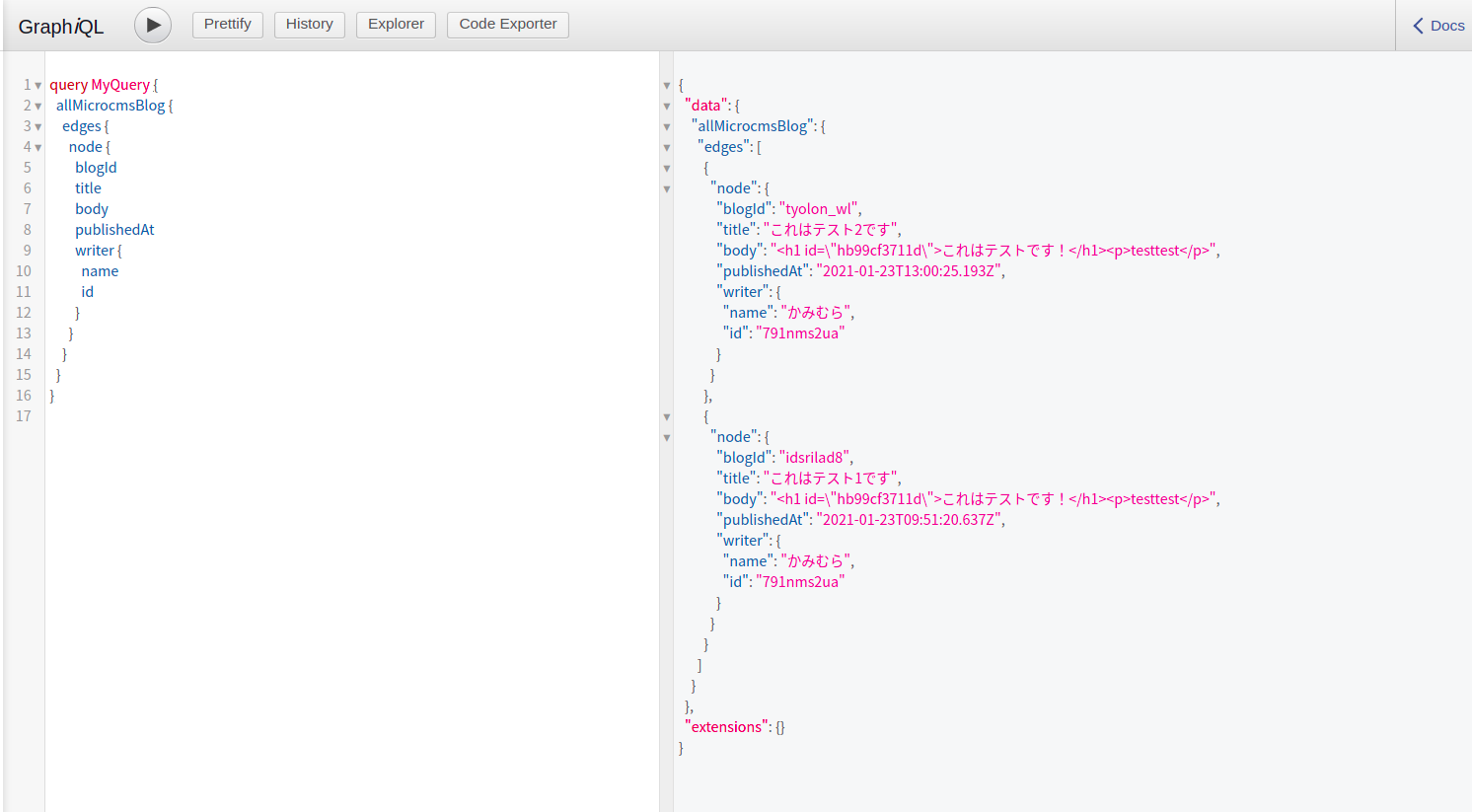Fold the "edges" array in results
The image size is (1472, 812).
(x=667, y=148)
